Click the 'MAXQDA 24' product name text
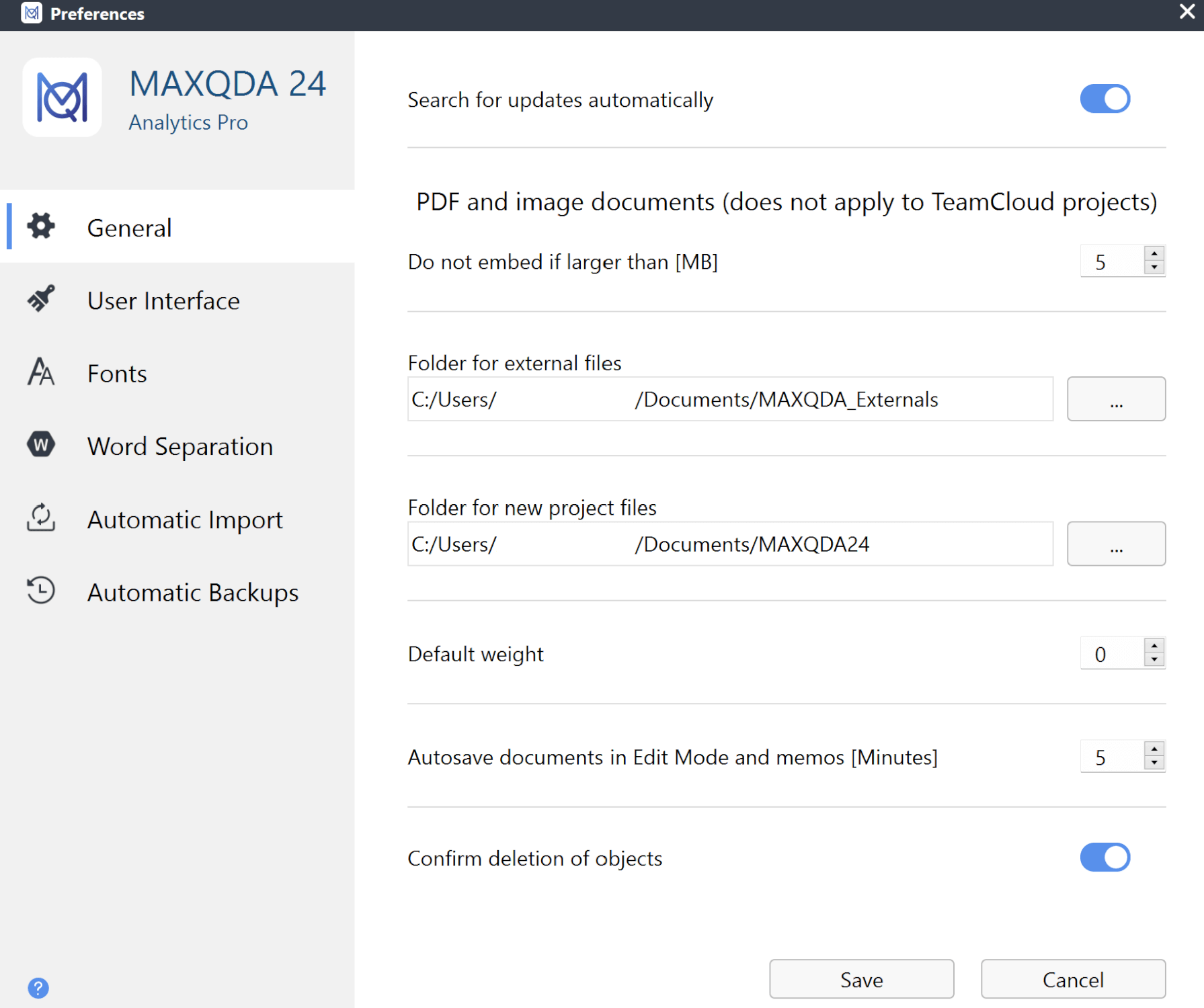 click(x=227, y=84)
